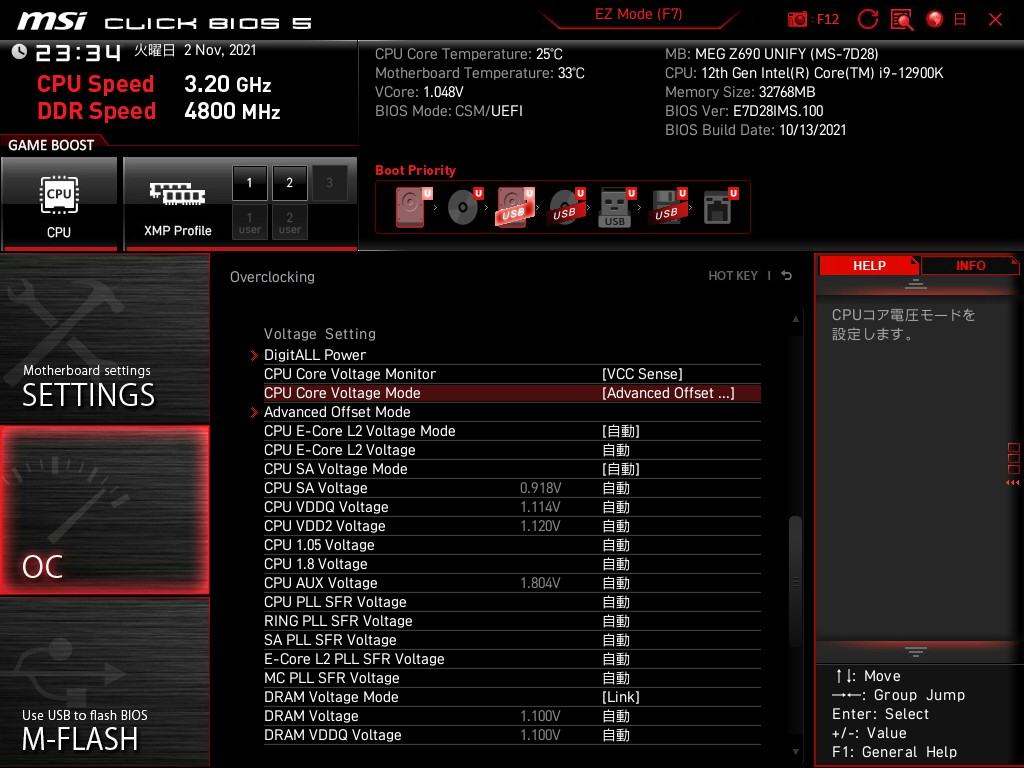The height and width of the screenshot is (768, 1024).
Task: Select SA PLL SFR Voltage row
Action: coord(512,639)
